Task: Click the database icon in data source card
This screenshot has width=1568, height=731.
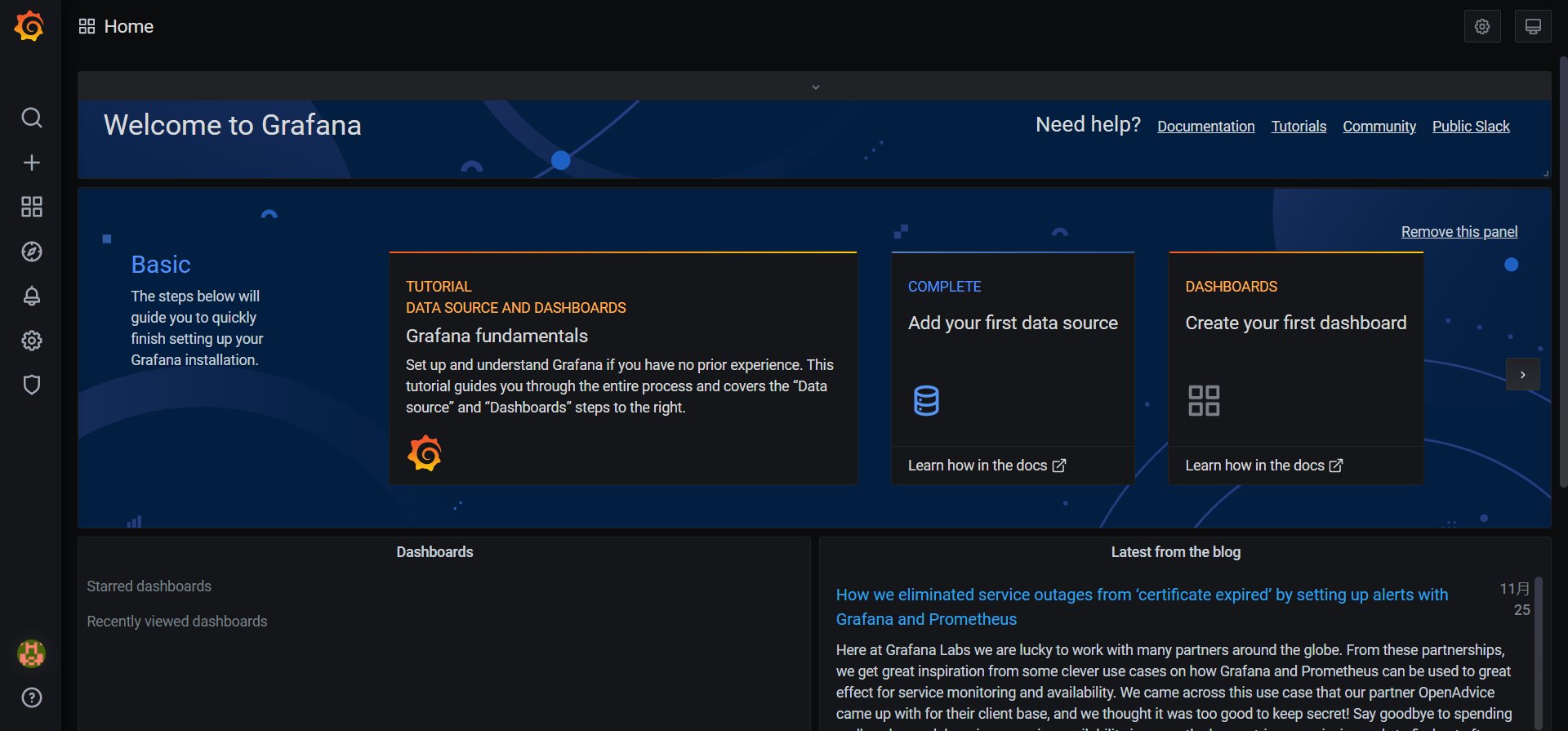Action: 926,400
